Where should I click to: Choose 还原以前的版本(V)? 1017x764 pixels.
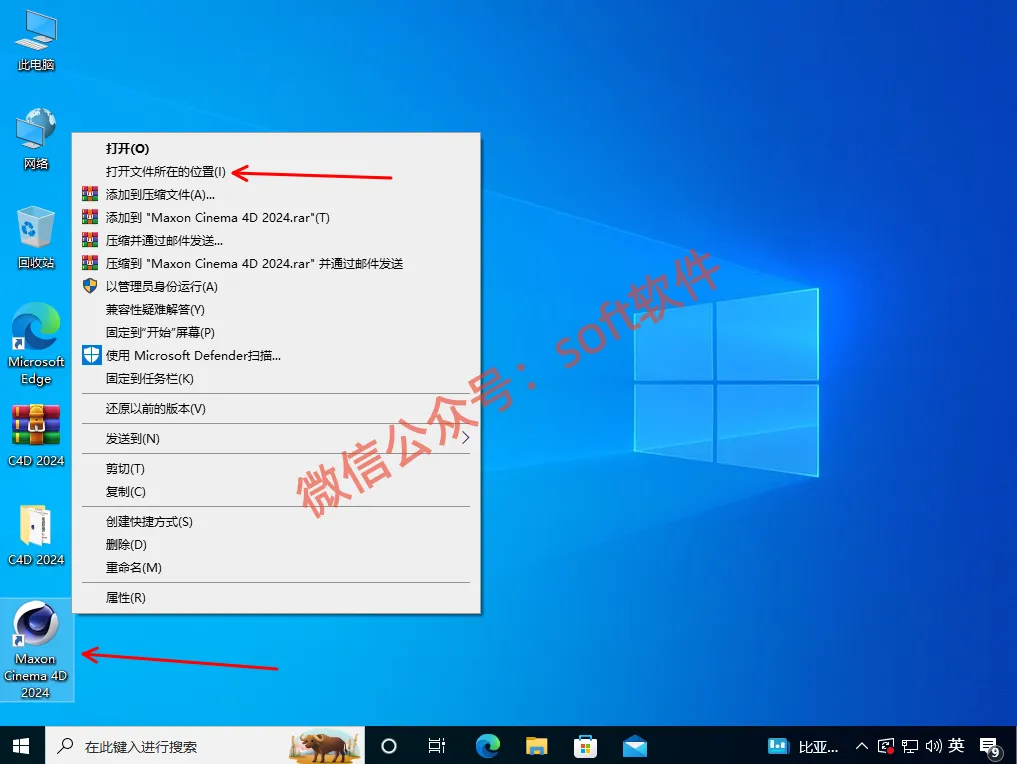click(x=276, y=409)
